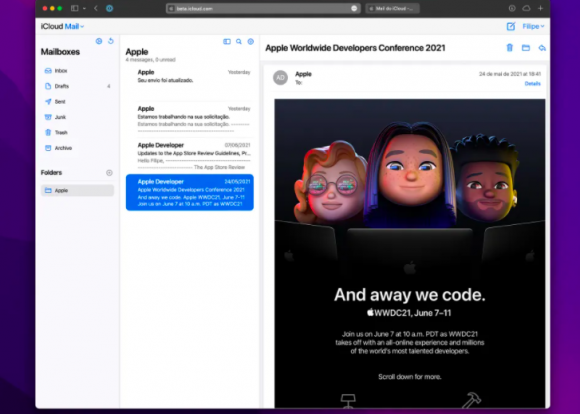This screenshot has height=414, width=580.
Task: Click the lamp icon in the email
Action: 348,401
